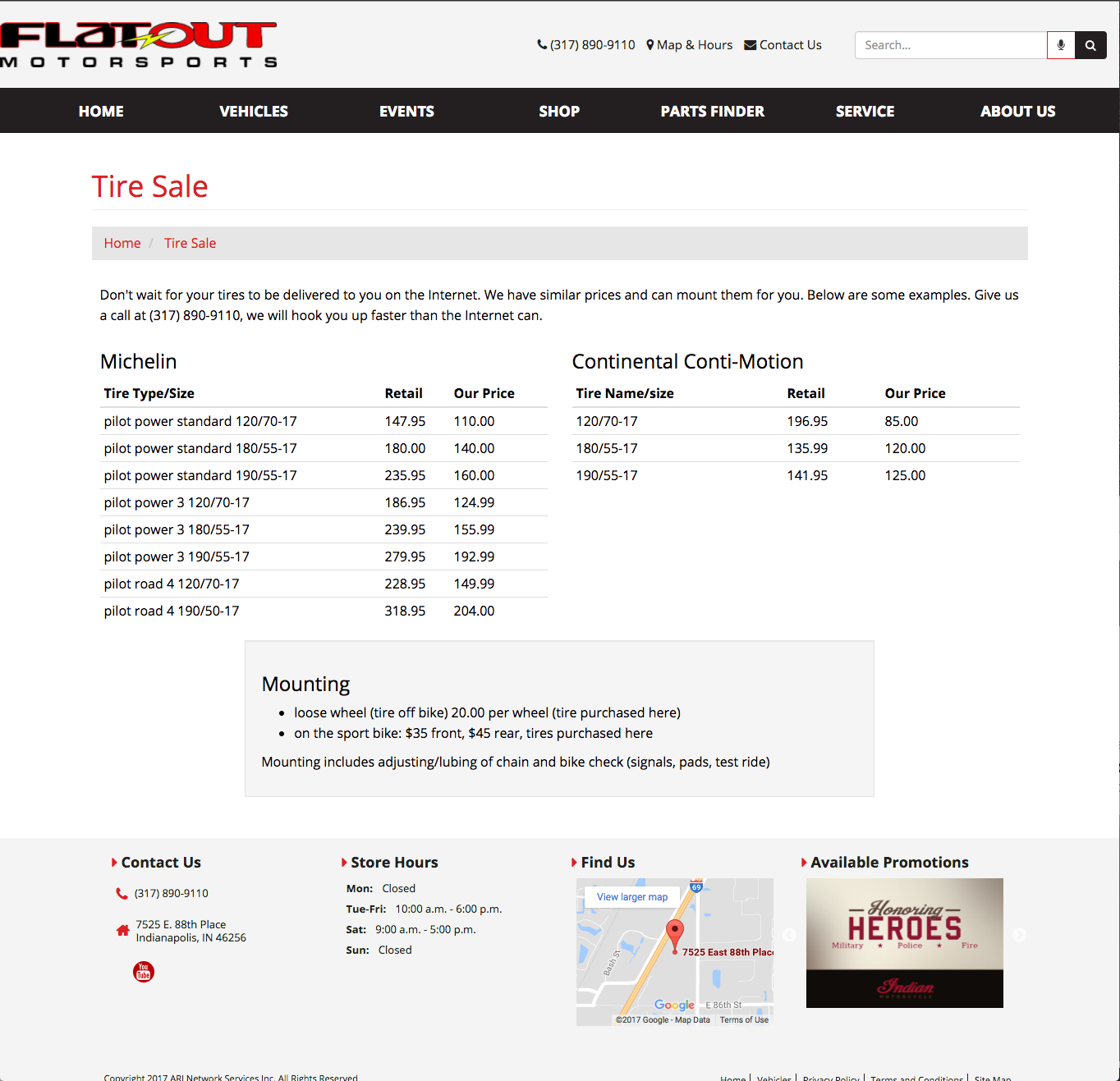This screenshot has width=1120, height=1081.
Task: Click the Search input field
Action: click(x=951, y=45)
